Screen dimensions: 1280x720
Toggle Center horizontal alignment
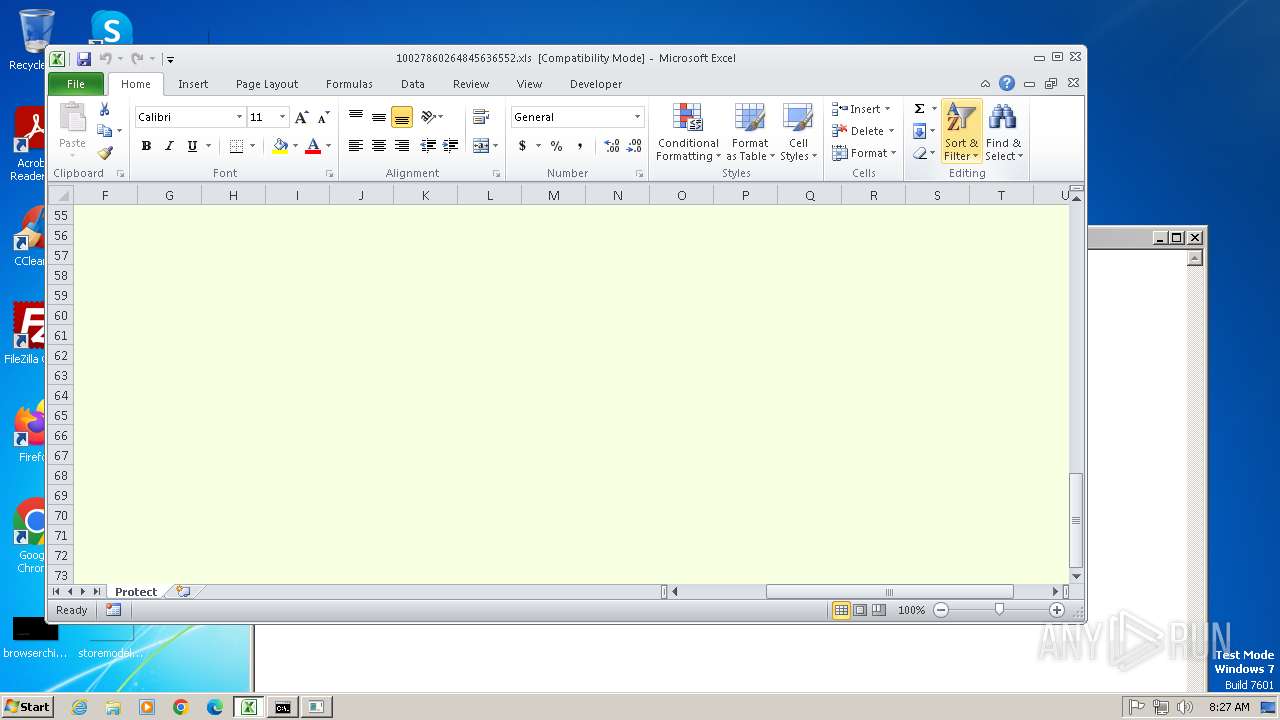pyautogui.click(x=379, y=146)
